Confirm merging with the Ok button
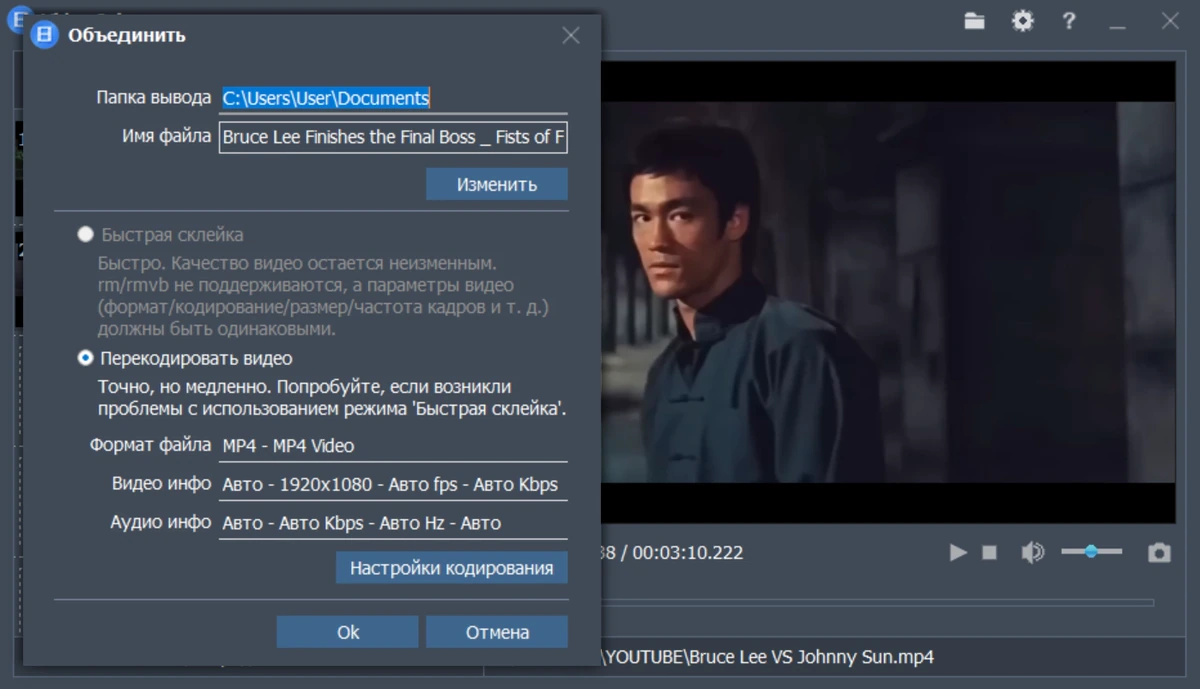 click(348, 632)
